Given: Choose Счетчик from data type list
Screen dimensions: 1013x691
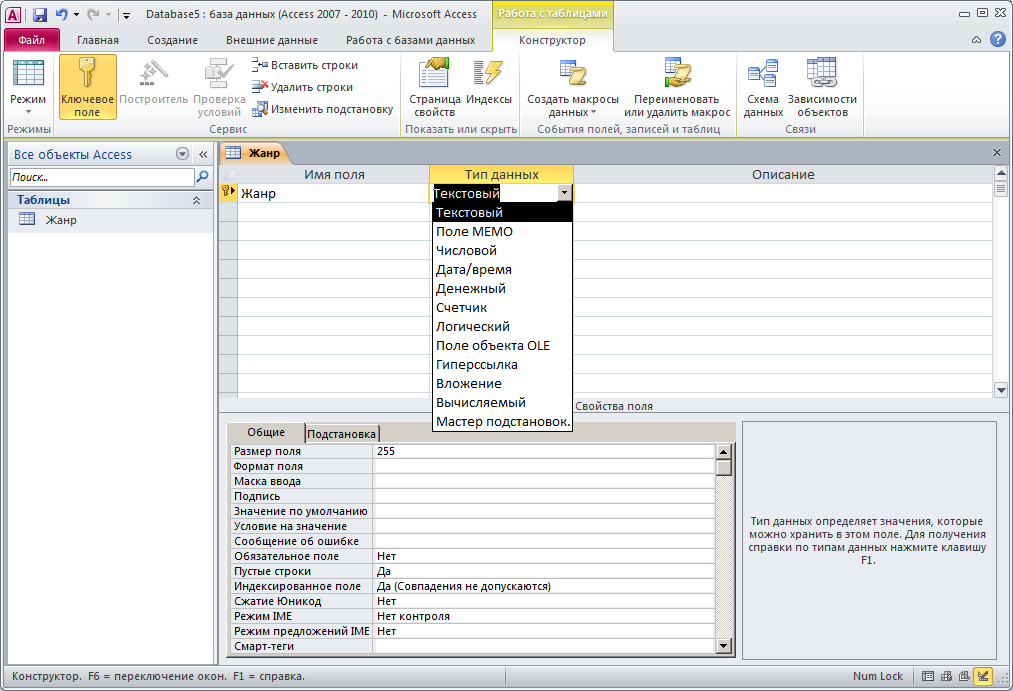Looking at the screenshot, I should point(502,307).
